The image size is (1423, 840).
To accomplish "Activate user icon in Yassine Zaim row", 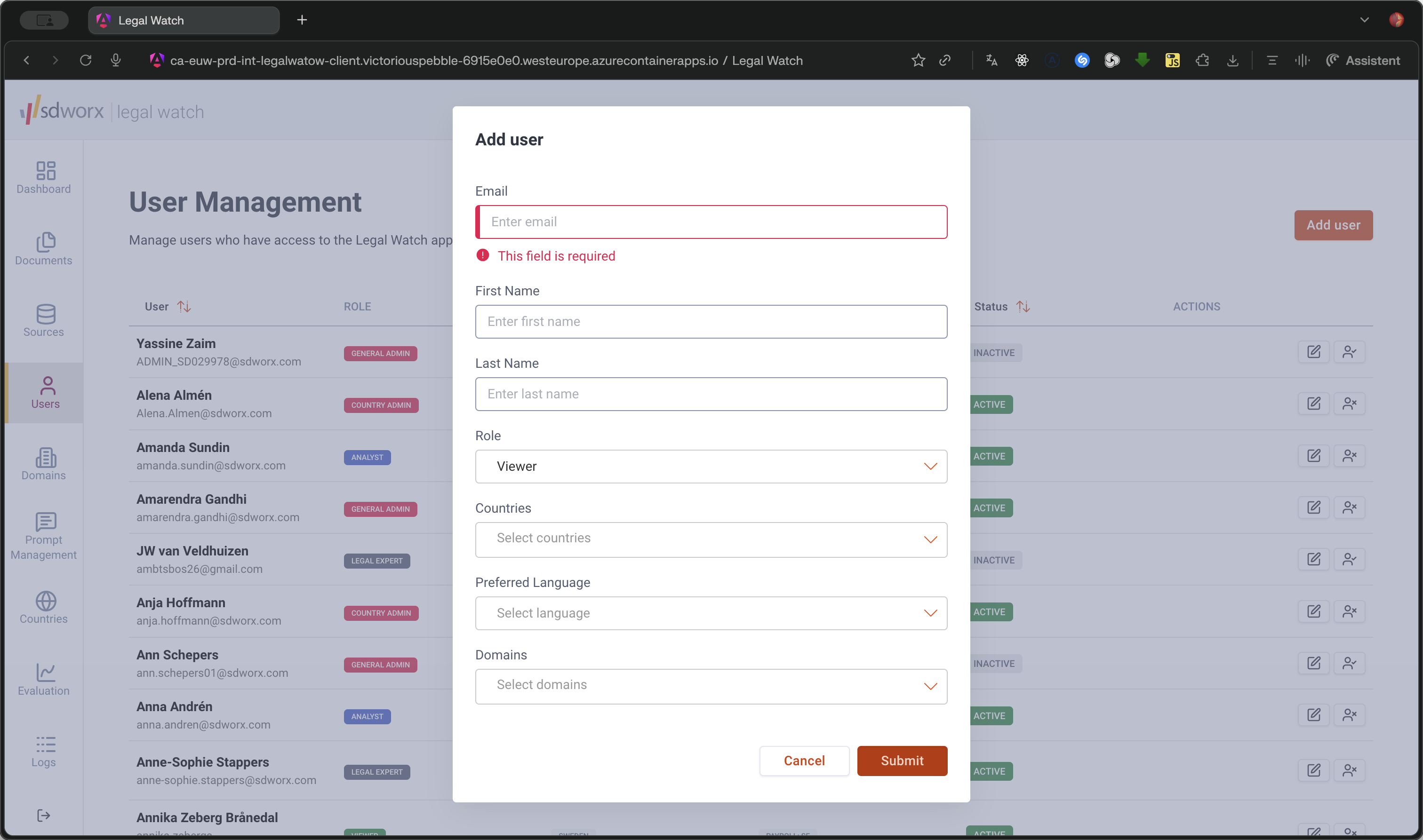I will (x=1350, y=351).
